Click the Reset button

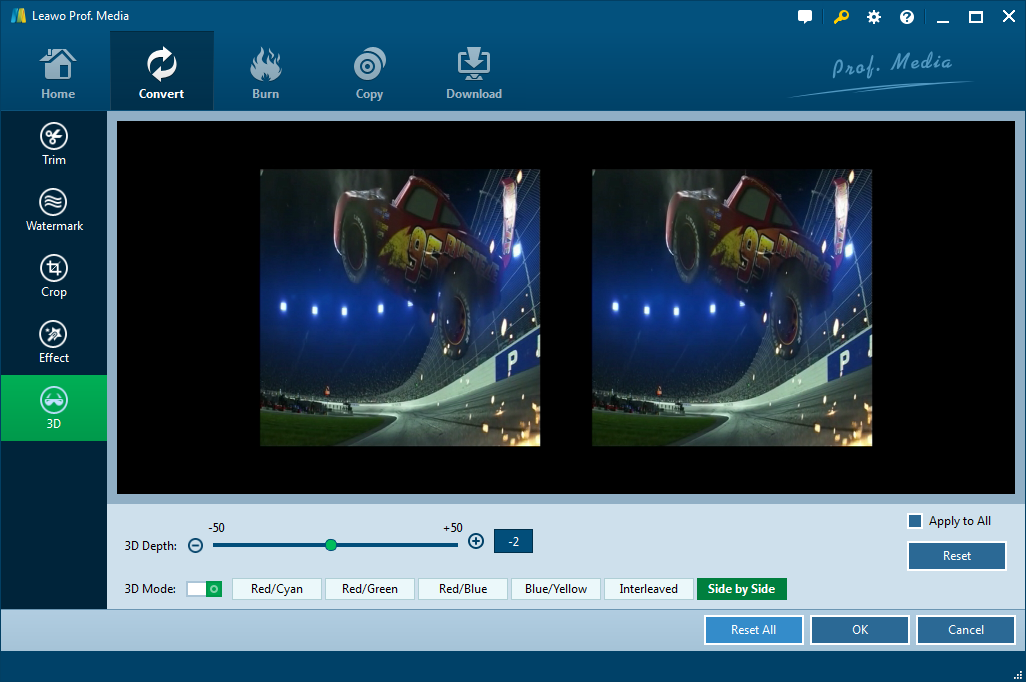[957, 556]
